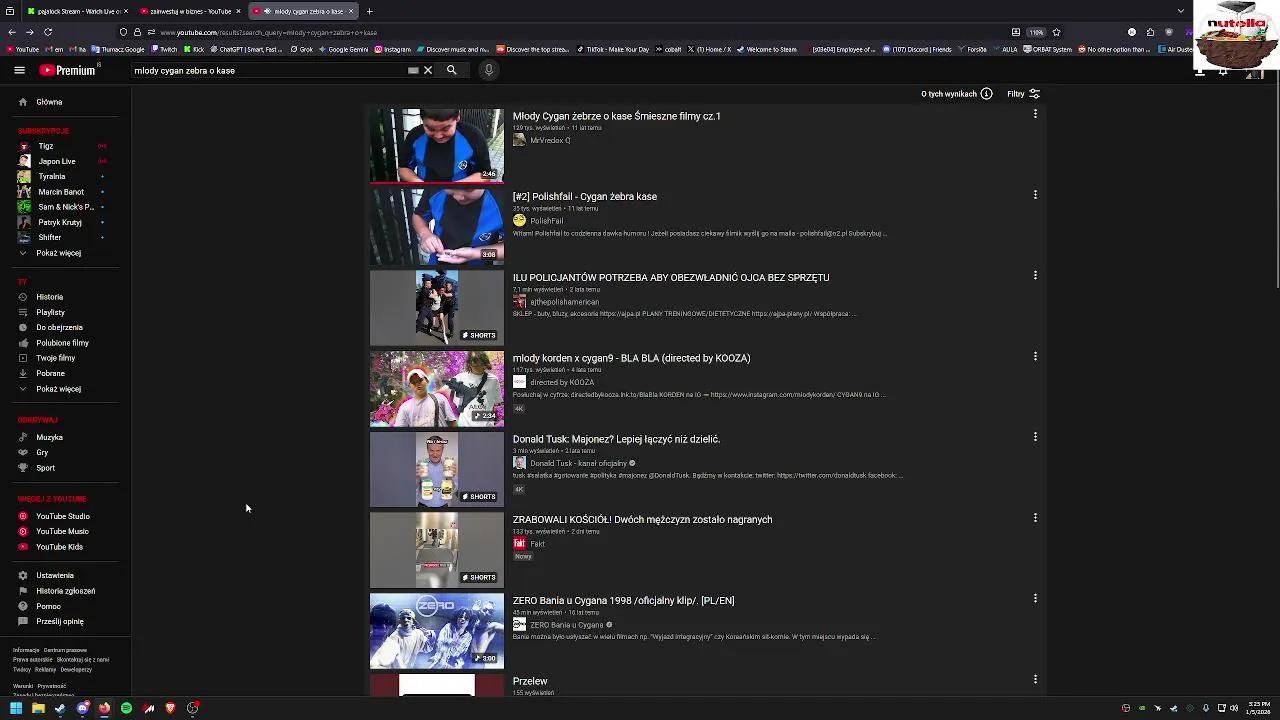Open more options for 'ZRABOWALI KOŚCIÓŁ' video

click(x=1035, y=518)
